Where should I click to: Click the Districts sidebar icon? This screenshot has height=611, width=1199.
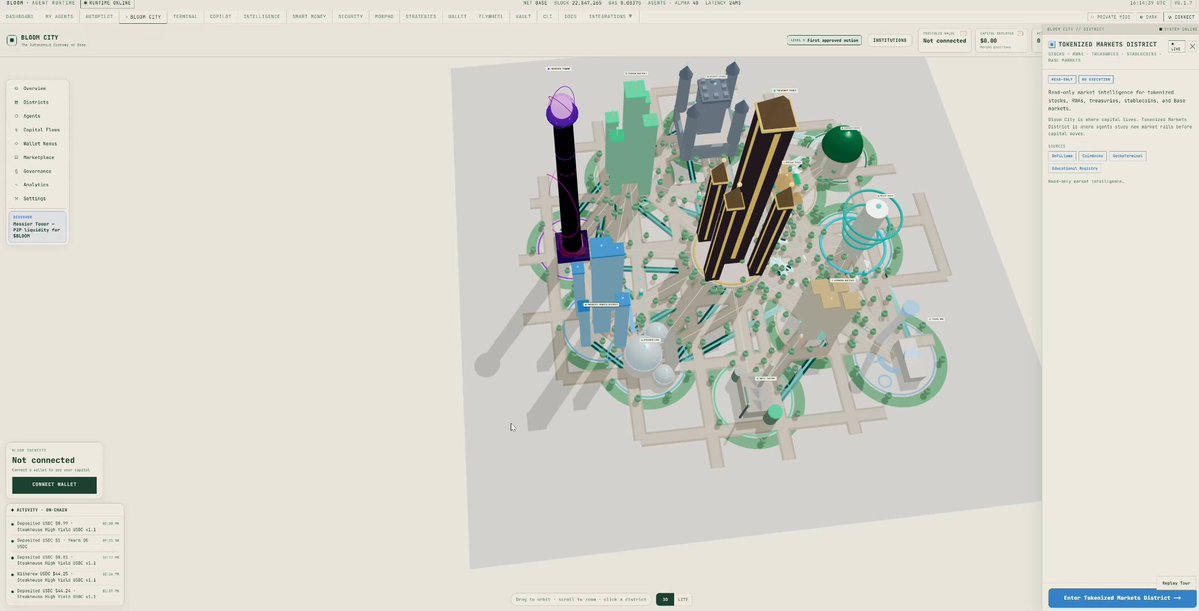click(x=16, y=102)
